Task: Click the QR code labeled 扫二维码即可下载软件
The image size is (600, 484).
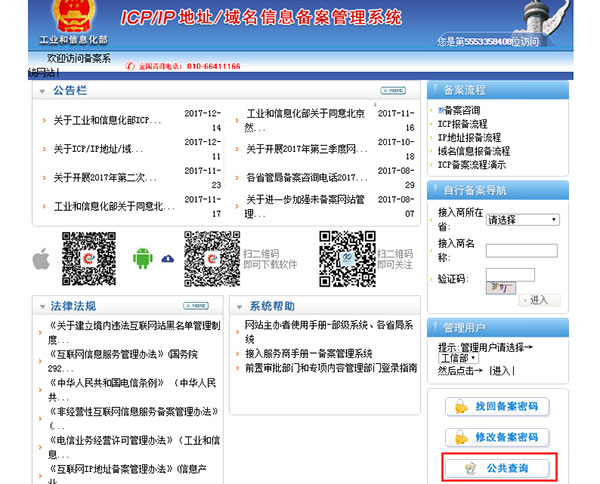Action: (212, 259)
